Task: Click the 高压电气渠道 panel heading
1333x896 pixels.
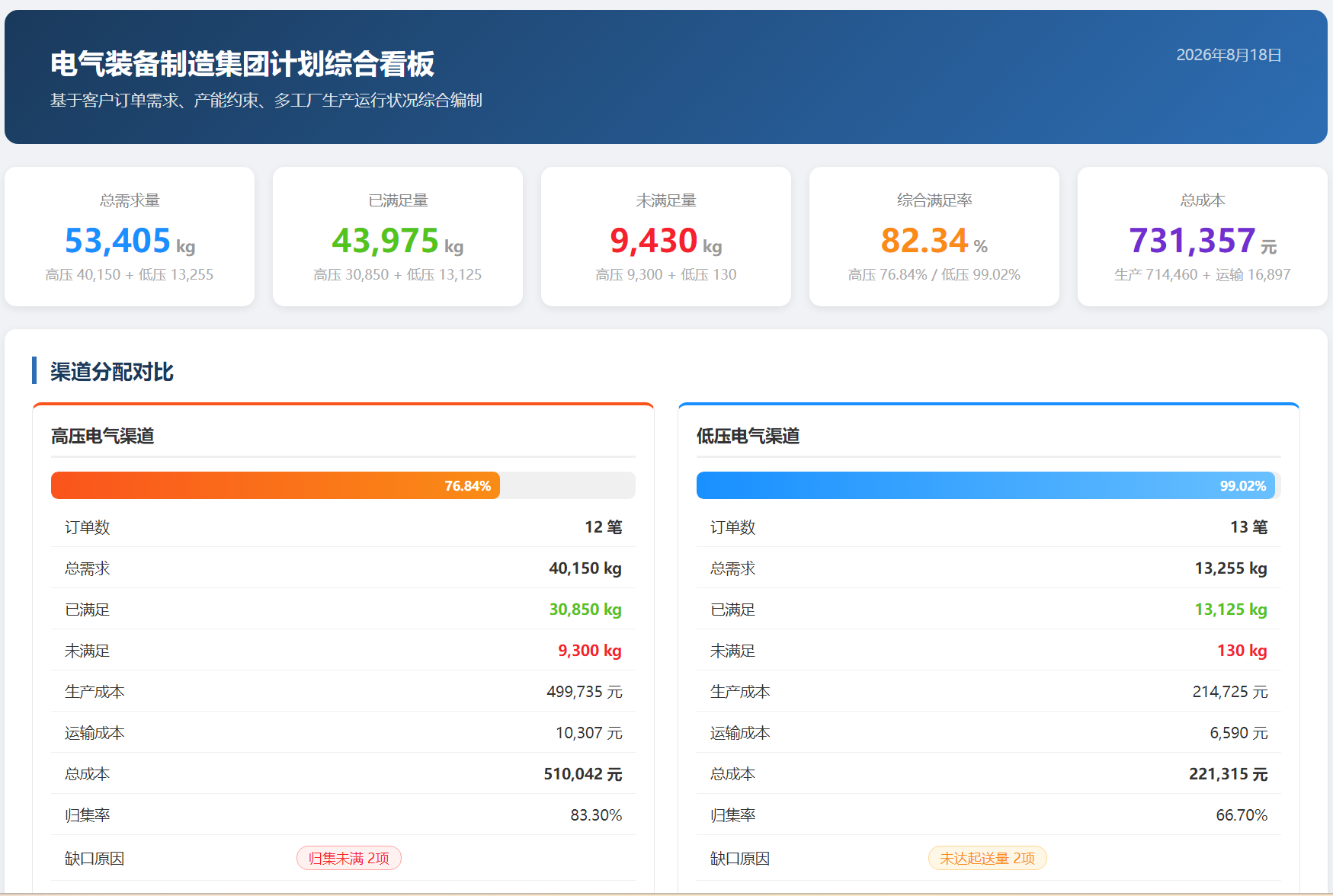Action: click(103, 436)
